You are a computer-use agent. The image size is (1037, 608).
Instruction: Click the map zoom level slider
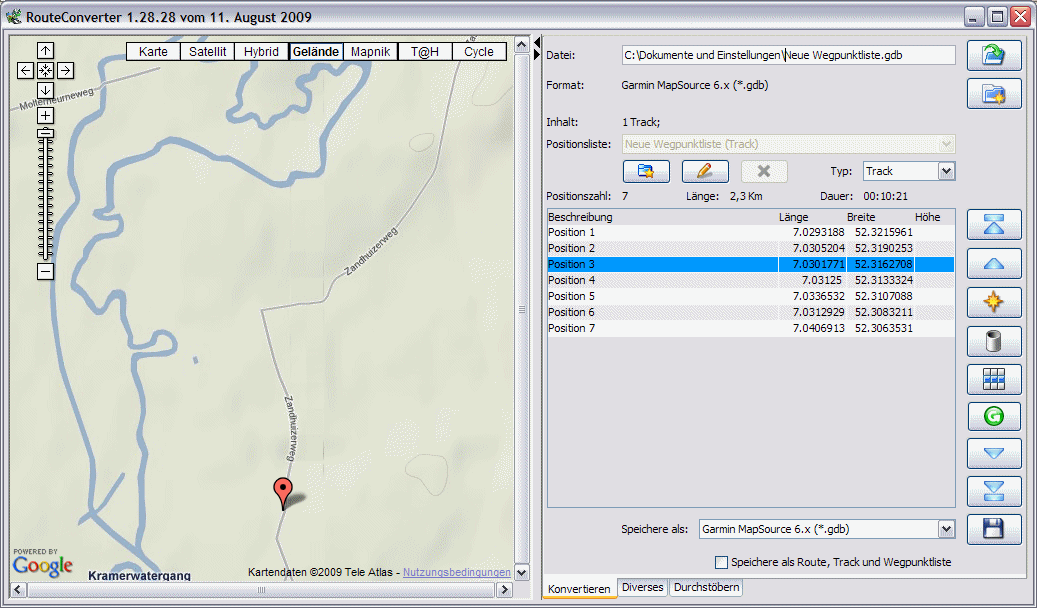tap(46, 200)
